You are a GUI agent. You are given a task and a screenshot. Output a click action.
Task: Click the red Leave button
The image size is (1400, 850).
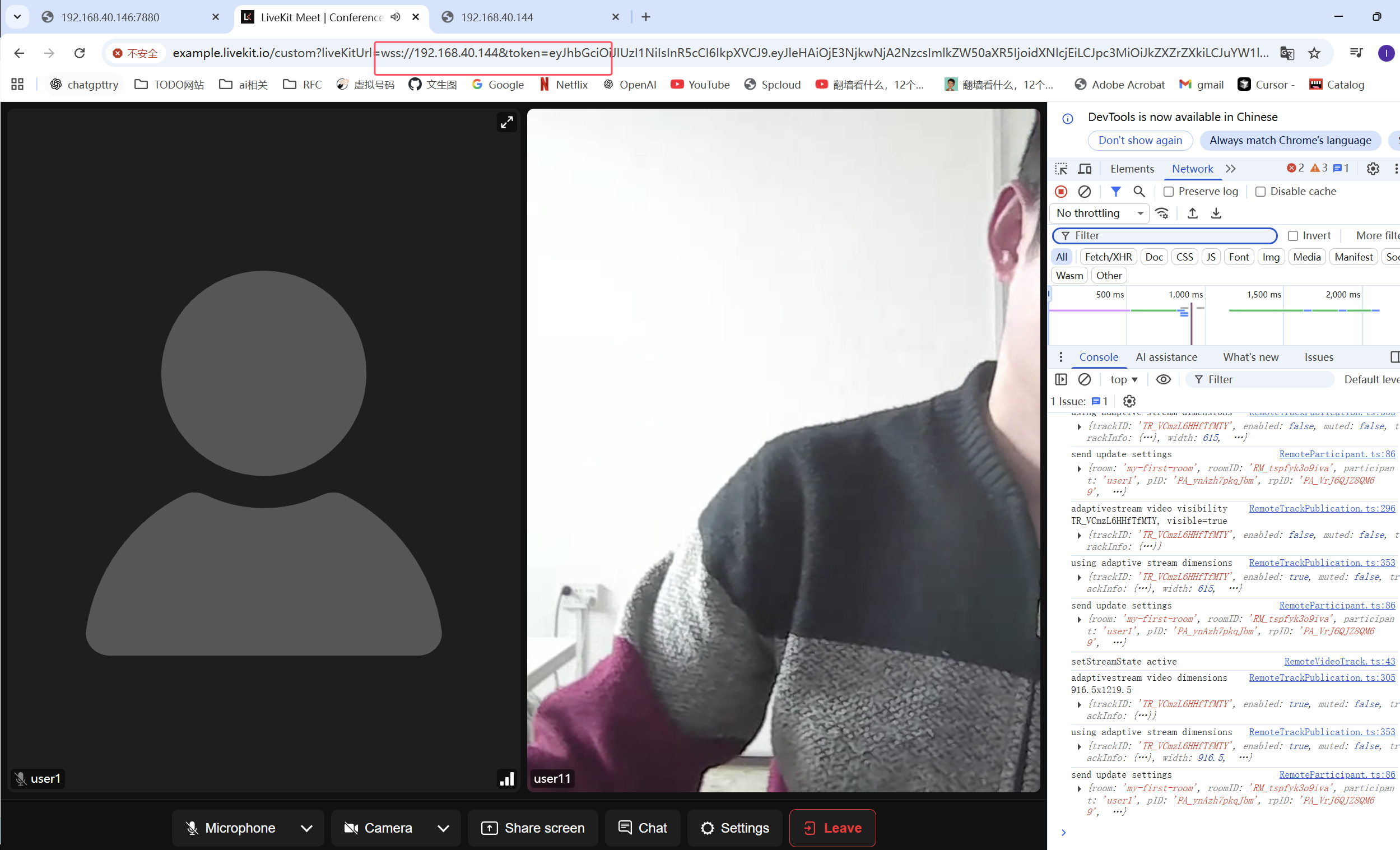(x=832, y=828)
